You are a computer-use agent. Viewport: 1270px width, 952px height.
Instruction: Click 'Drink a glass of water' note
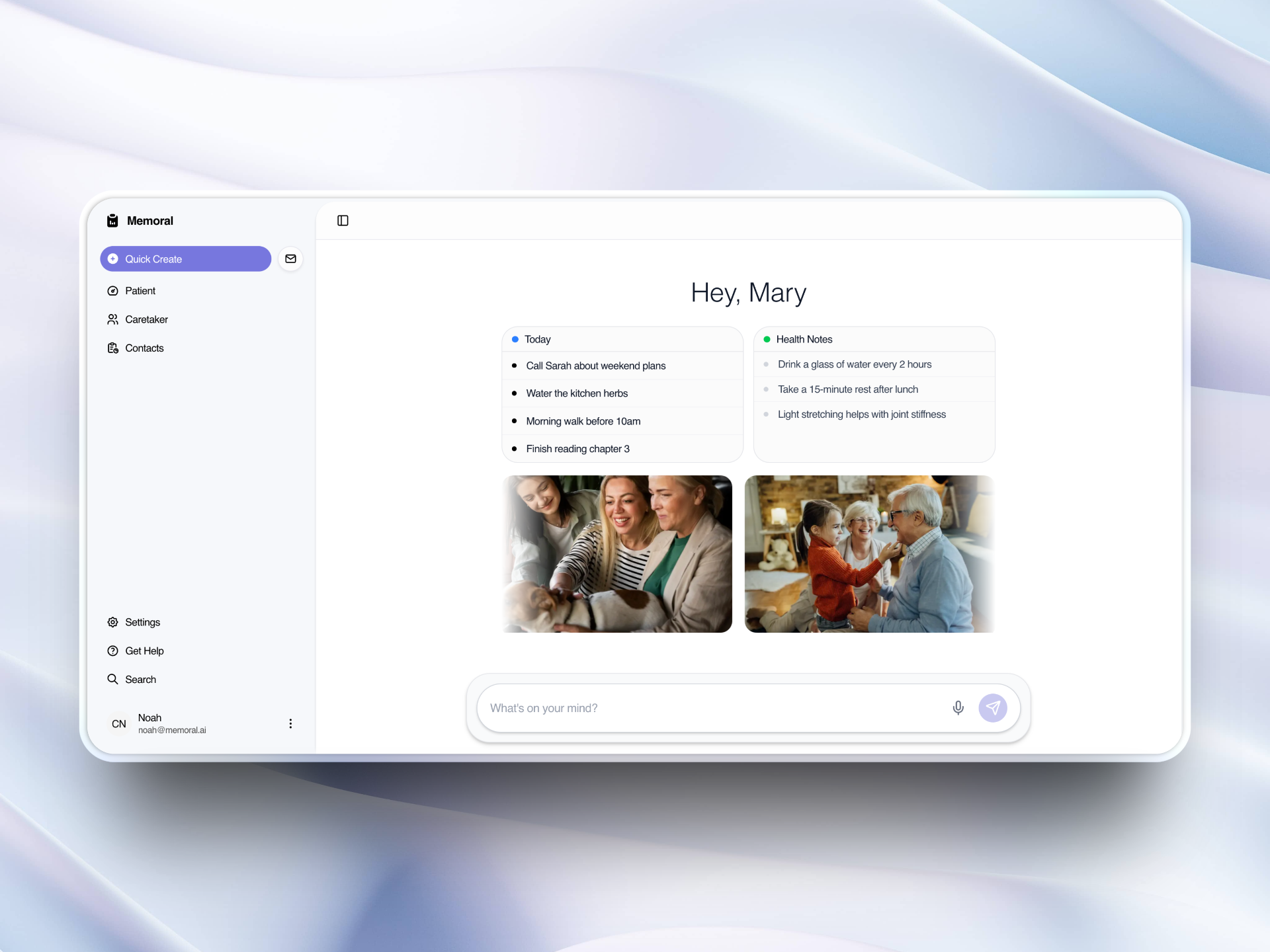[x=854, y=364]
